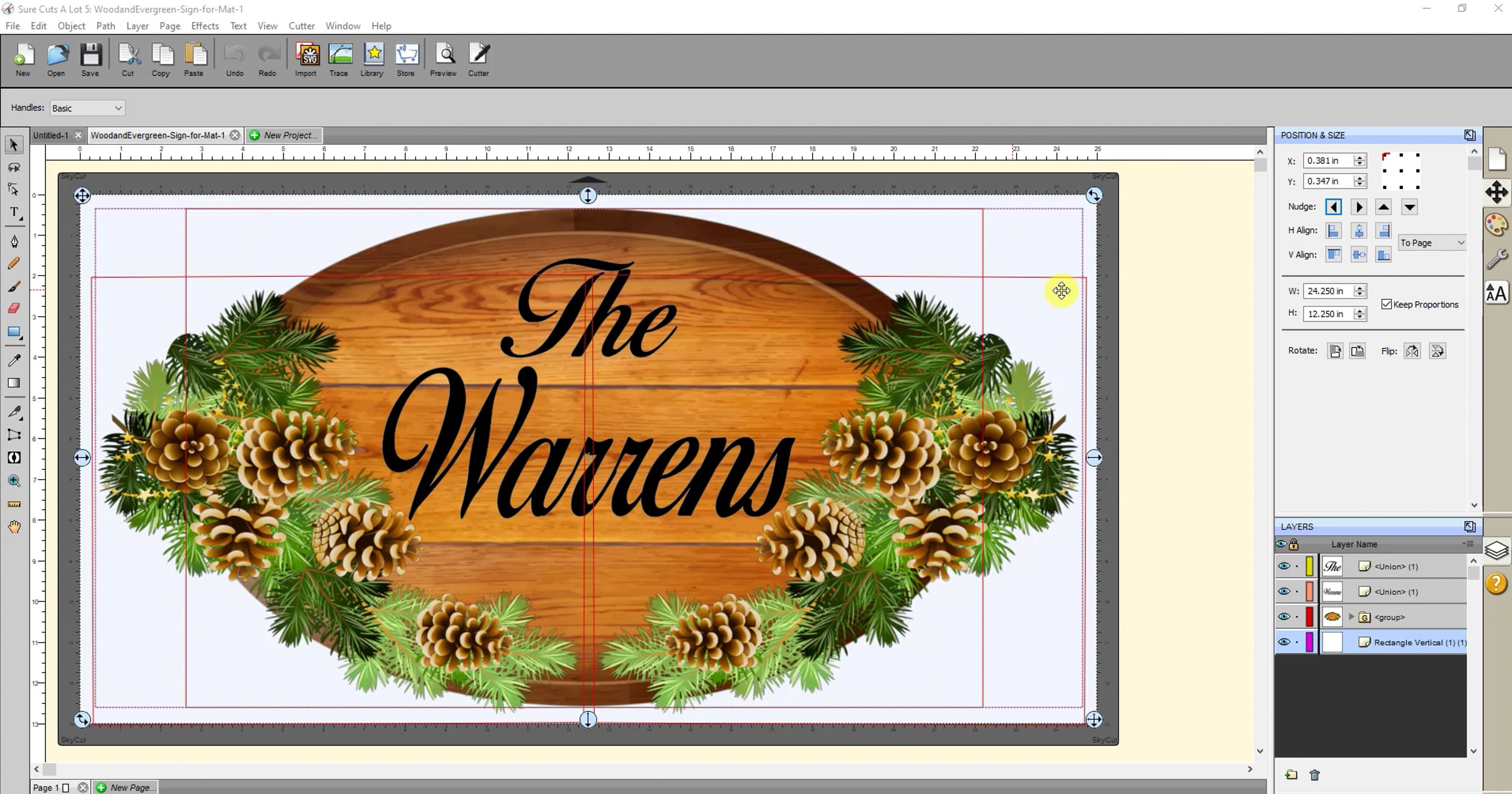Click the New Project button
Screen dimensions: 1512x794
[x=283, y=135]
